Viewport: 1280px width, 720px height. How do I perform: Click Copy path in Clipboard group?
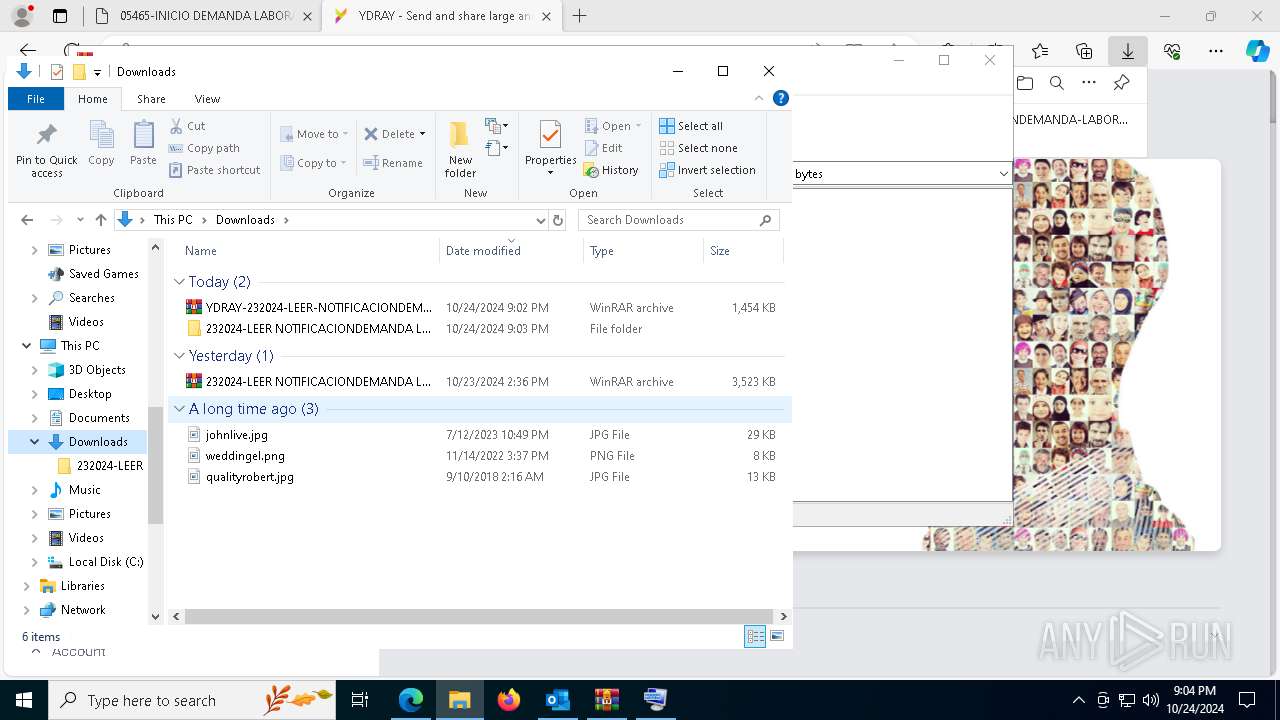204,148
